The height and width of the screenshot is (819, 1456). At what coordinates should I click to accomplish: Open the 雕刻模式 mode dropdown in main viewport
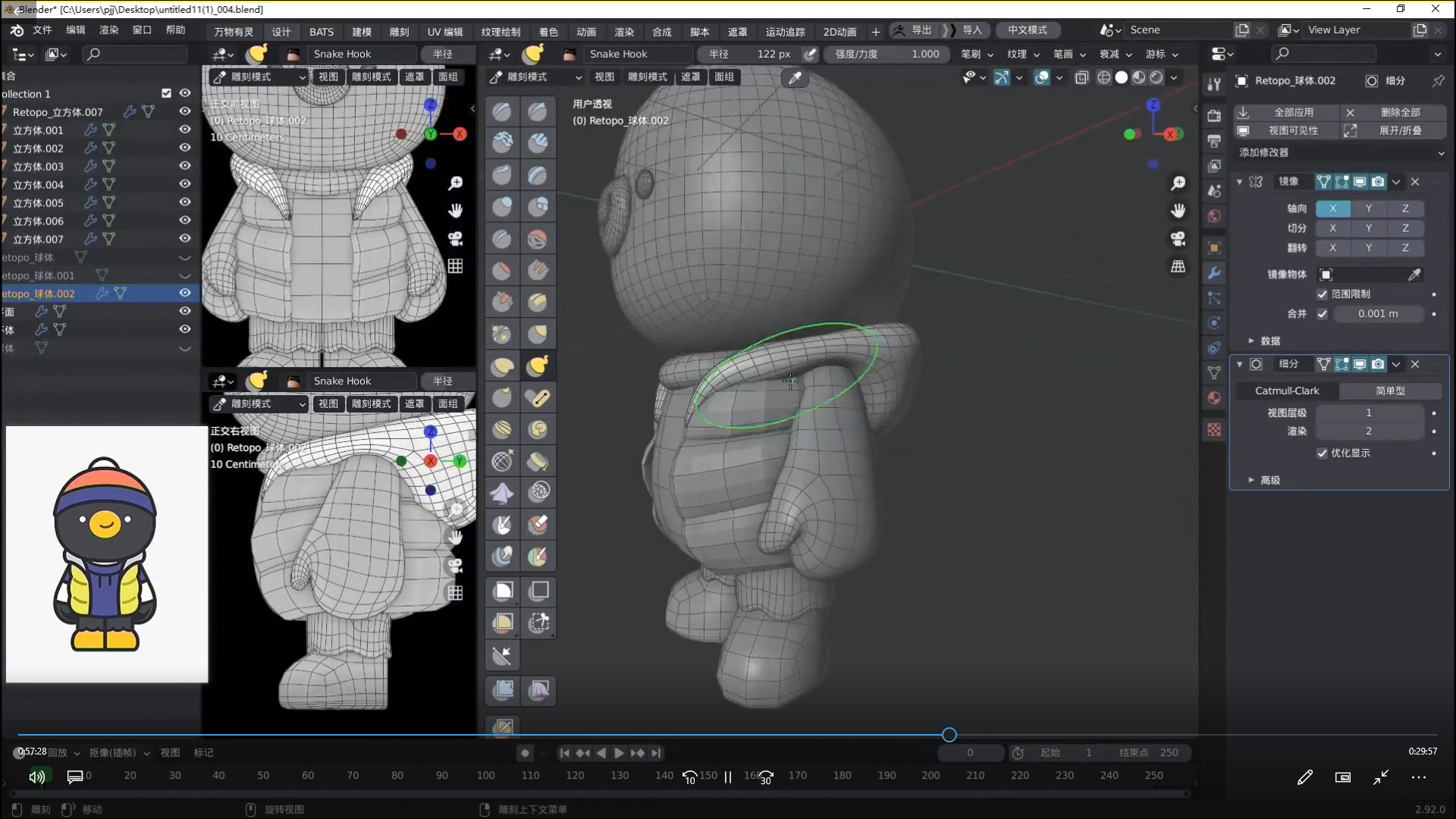[x=535, y=77]
